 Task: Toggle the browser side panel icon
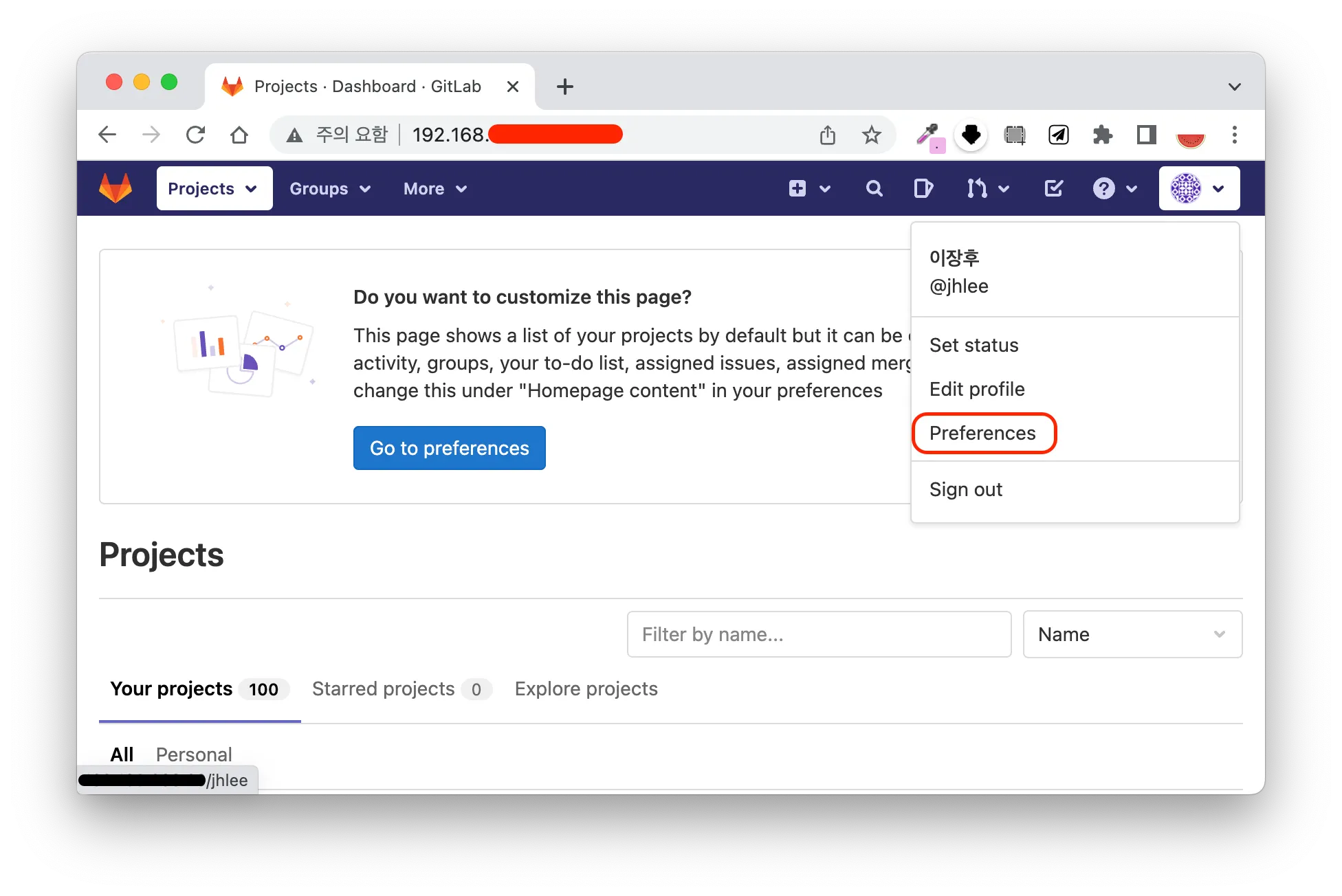(1146, 135)
